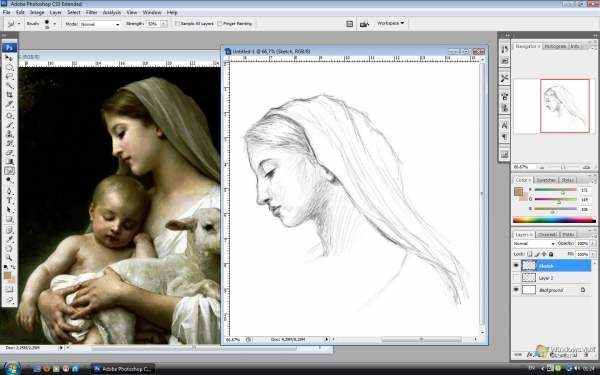Open the Filter menu

pos(91,13)
